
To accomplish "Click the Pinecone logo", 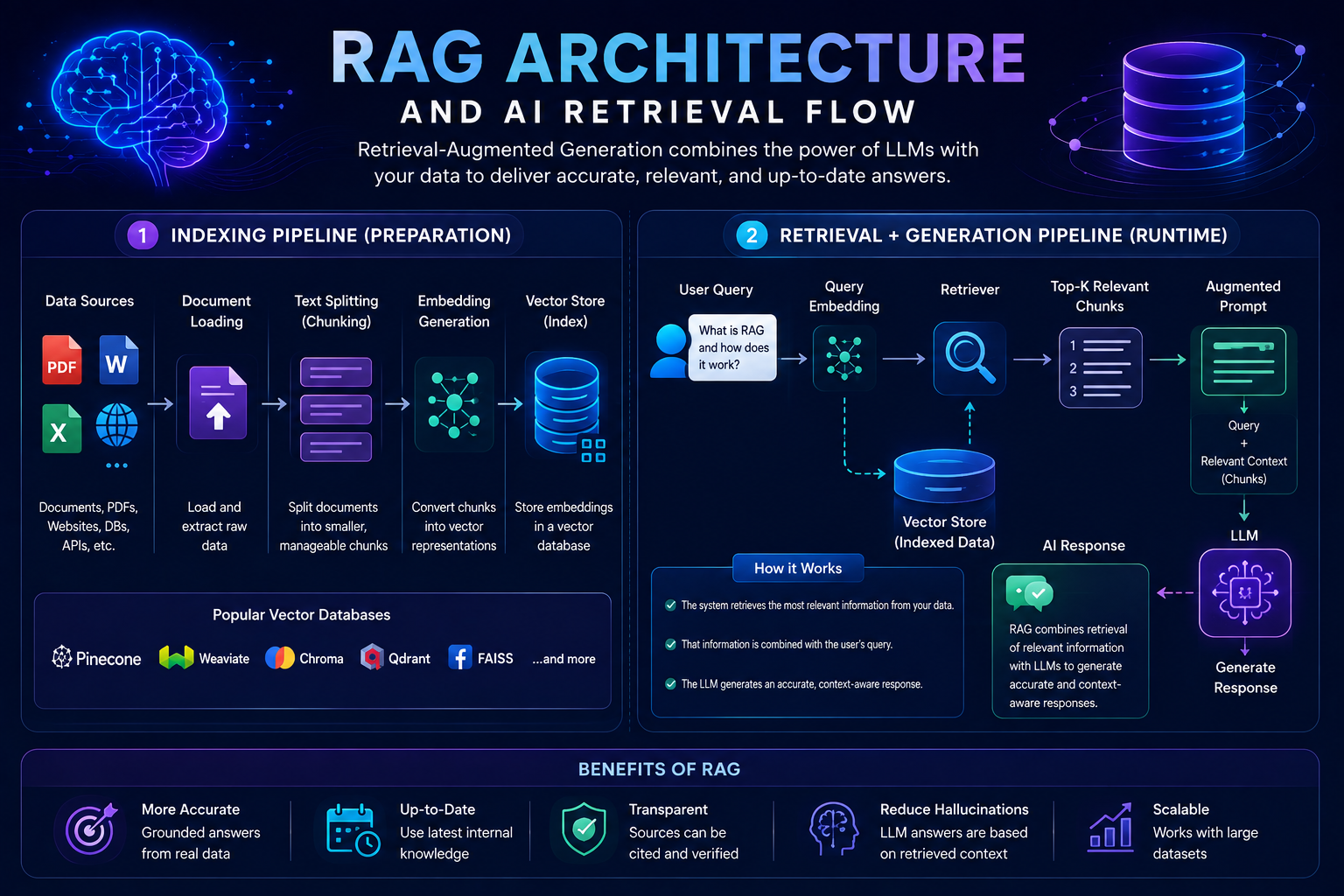I will [96, 658].
